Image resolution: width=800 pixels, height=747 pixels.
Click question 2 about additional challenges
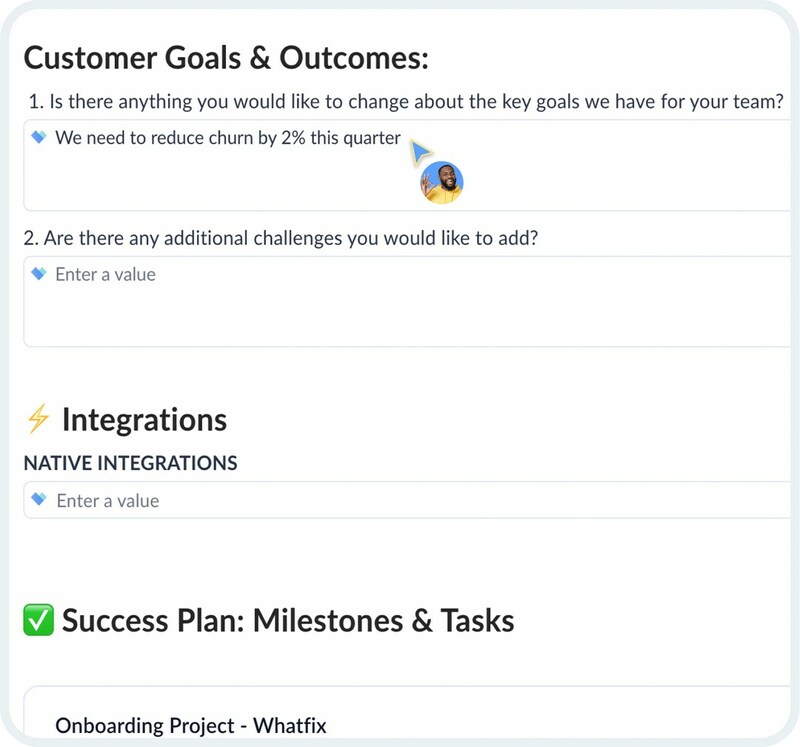click(281, 238)
